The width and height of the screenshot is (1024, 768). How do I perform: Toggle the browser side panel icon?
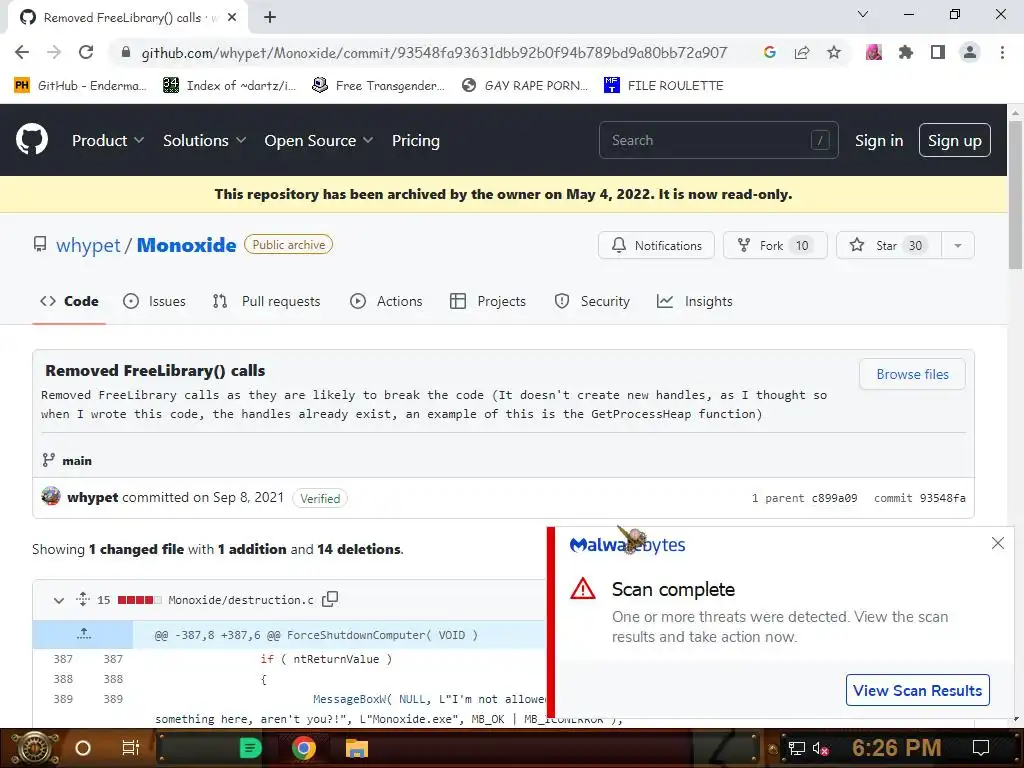click(x=938, y=52)
